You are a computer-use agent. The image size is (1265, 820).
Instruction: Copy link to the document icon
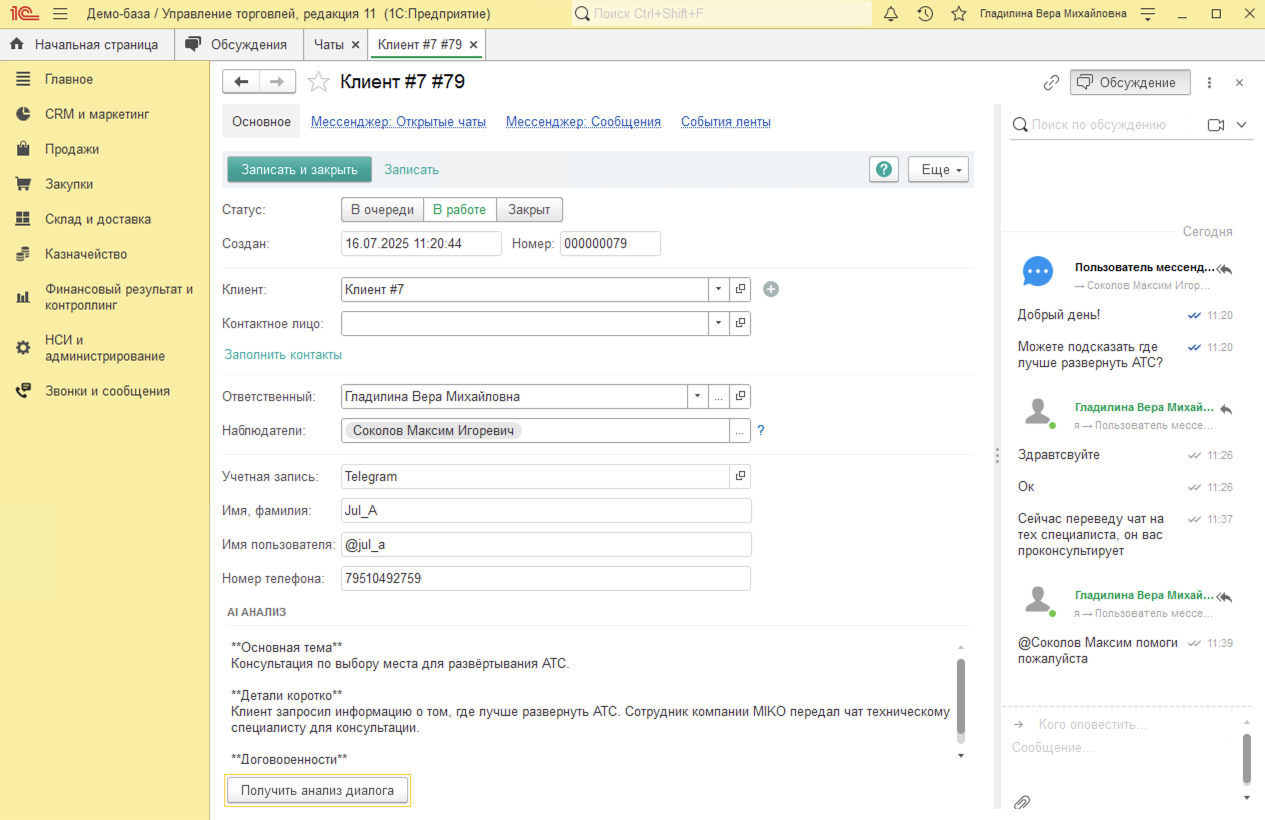[x=1051, y=83]
